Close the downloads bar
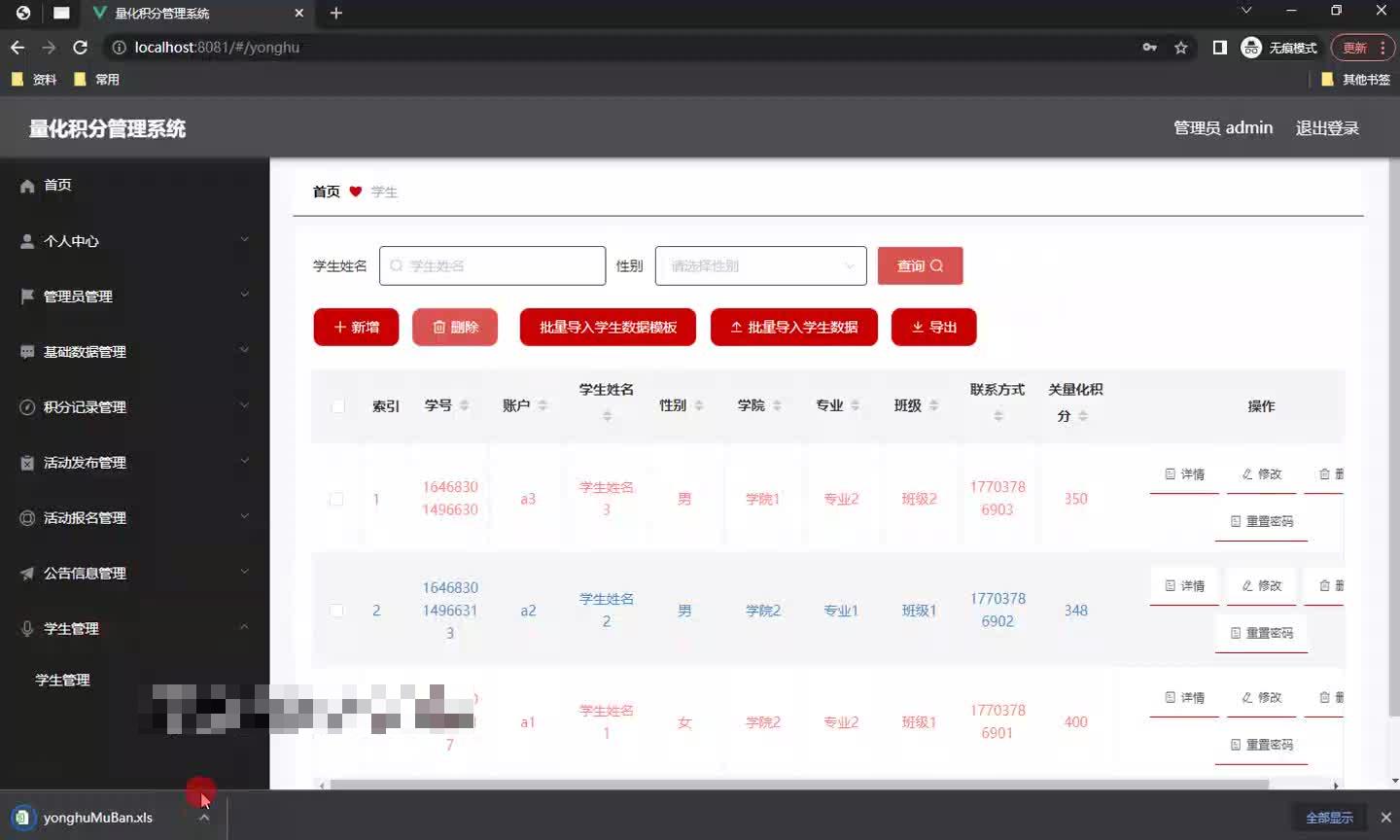Viewport: 1400px width, 840px height. (1386, 818)
